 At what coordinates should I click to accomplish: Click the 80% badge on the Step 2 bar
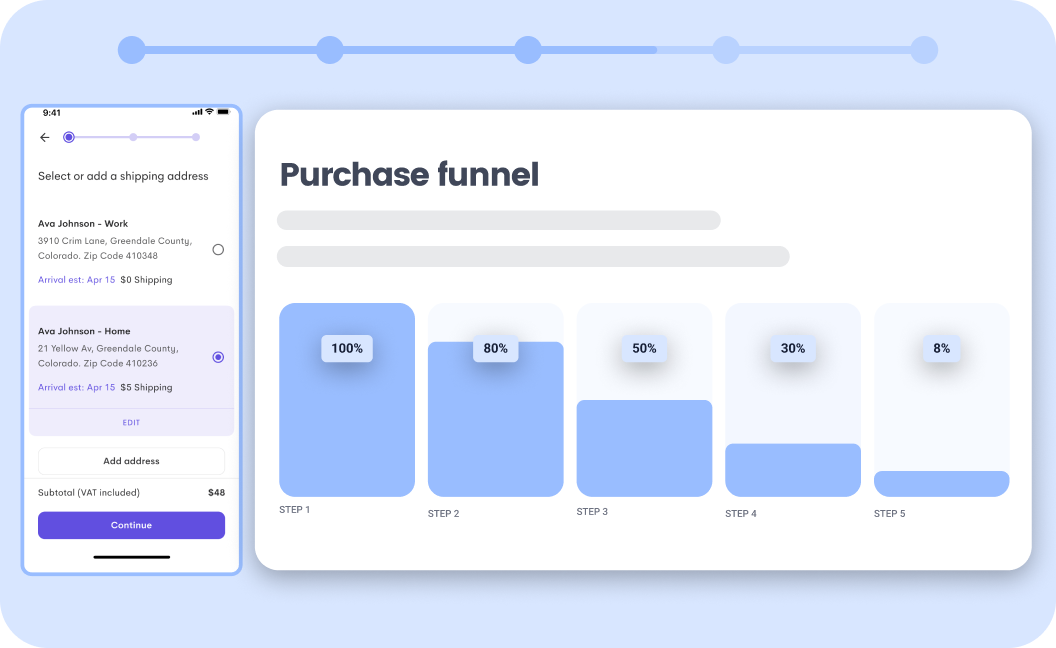point(495,349)
